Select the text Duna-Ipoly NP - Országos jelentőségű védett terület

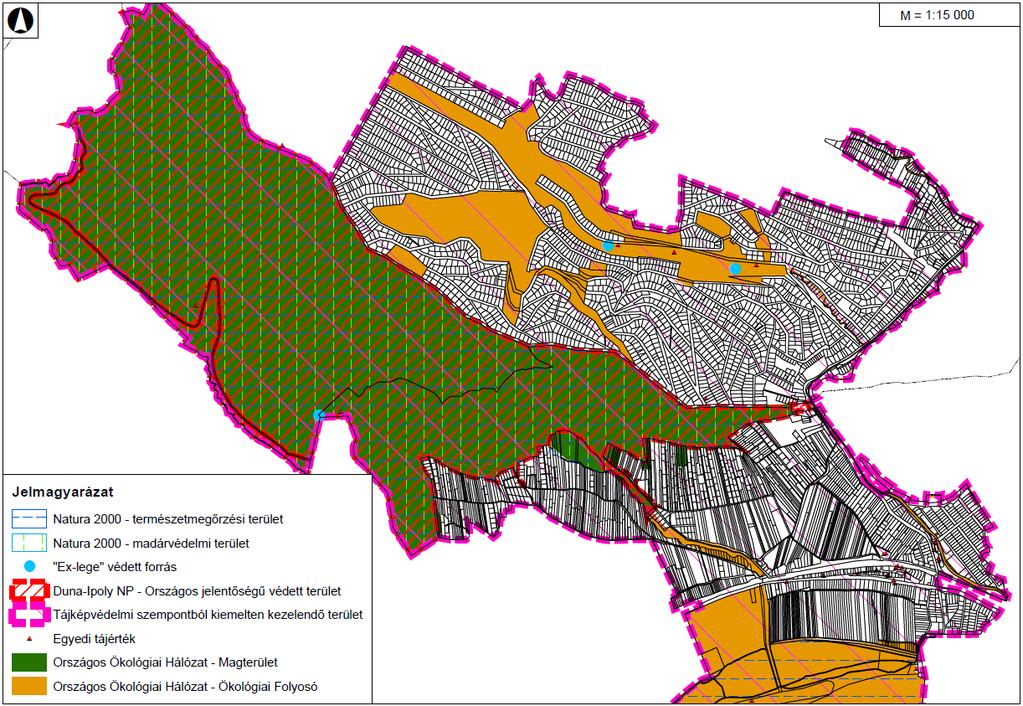[x=197, y=591]
